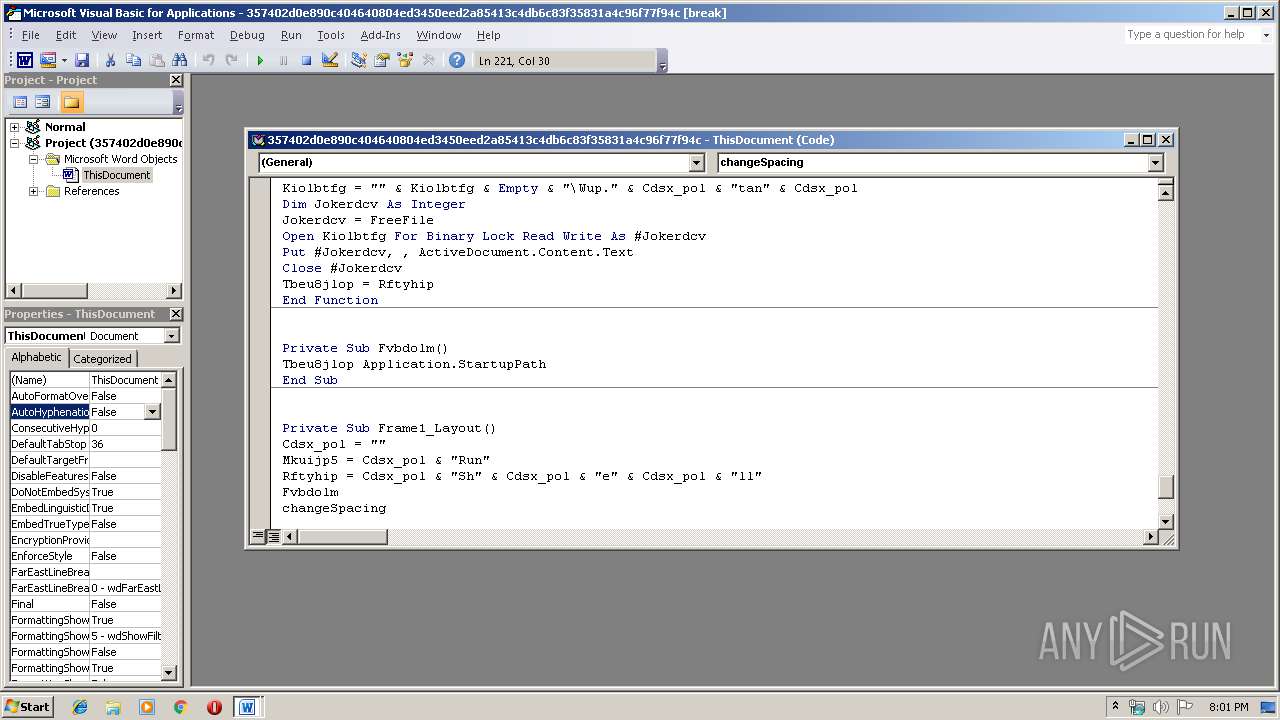
Task: Click the Redo toolbar icon
Action: pyautogui.click(x=231, y=61)
